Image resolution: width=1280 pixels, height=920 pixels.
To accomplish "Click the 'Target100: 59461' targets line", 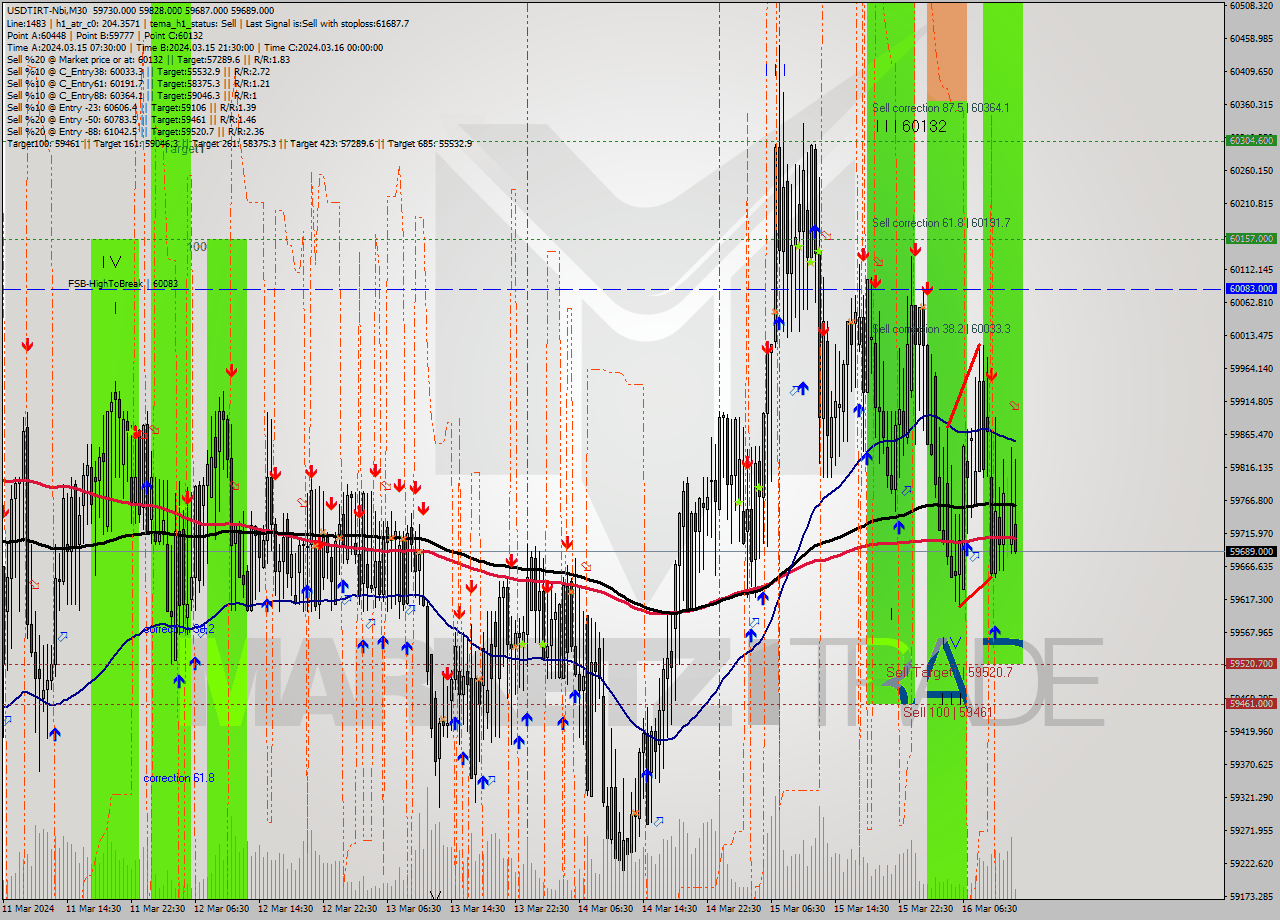I will click(238, 143).
